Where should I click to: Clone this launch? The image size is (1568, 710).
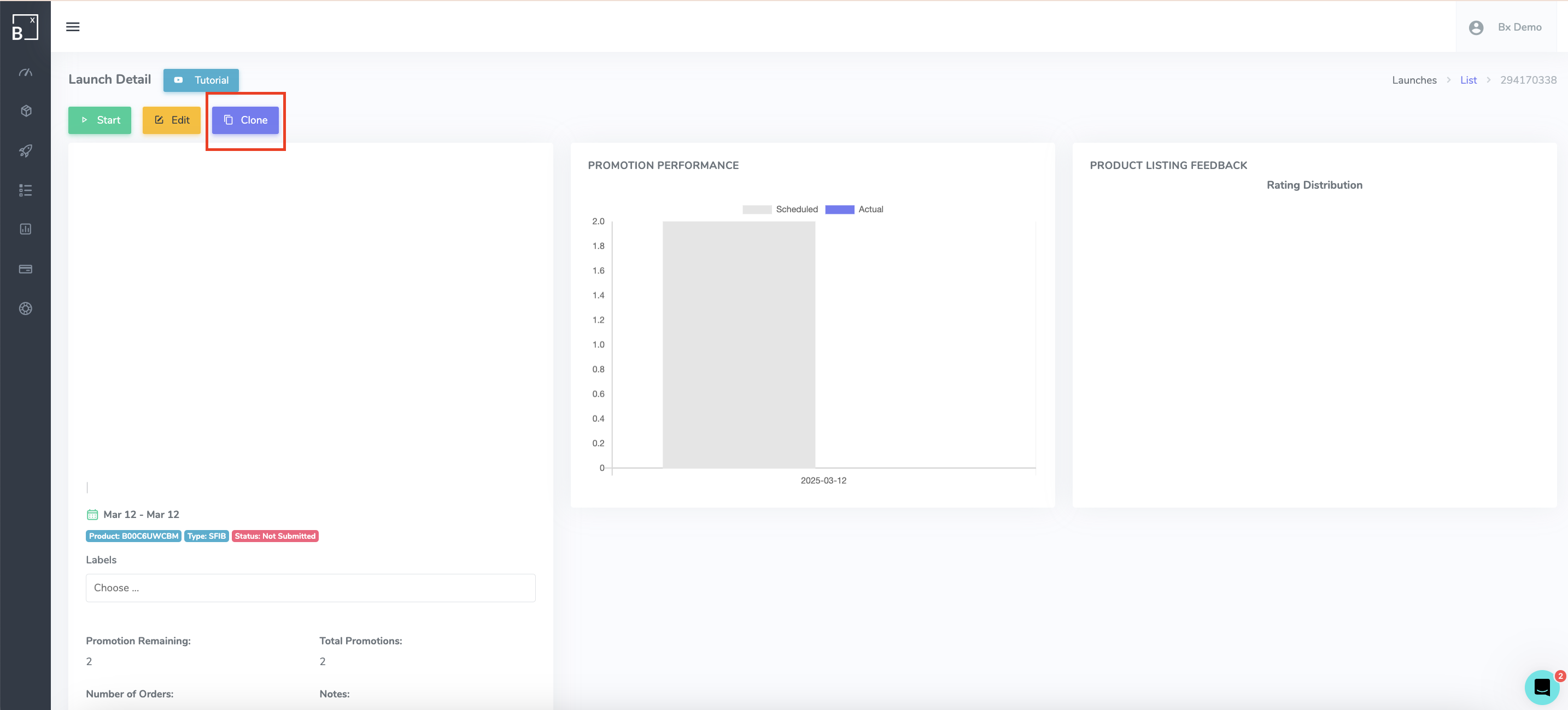point(245,120)
